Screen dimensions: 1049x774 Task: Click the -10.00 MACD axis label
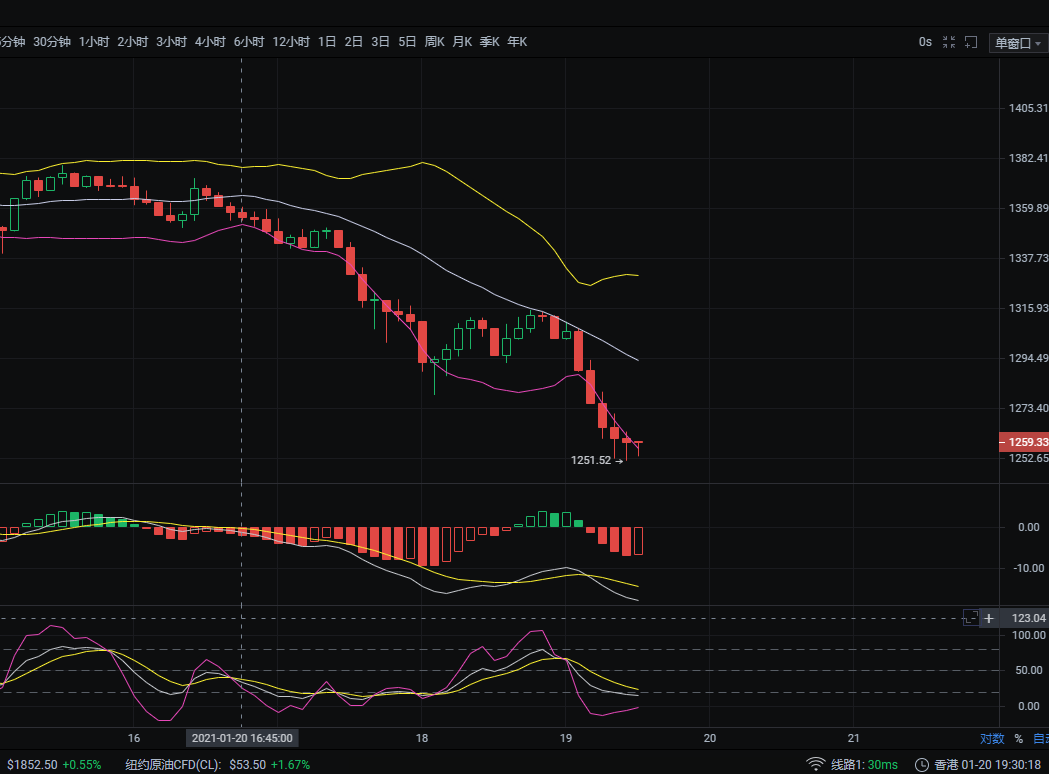pyautogui.click(x=1029, y=568)
